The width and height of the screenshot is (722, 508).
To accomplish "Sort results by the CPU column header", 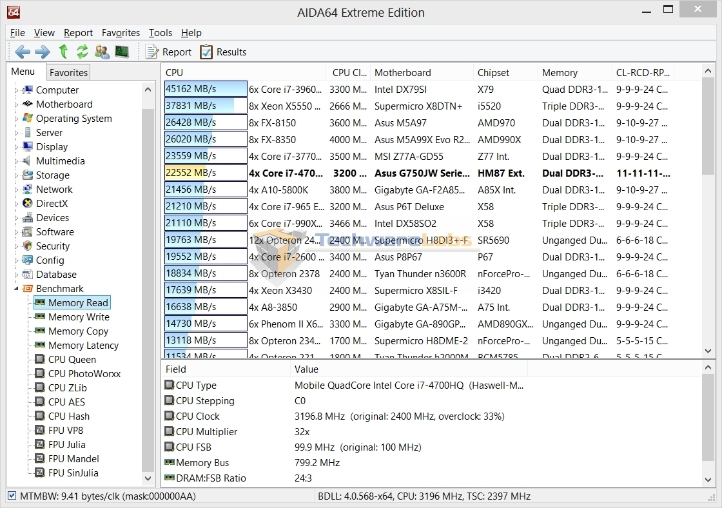I will coord(244,72).
